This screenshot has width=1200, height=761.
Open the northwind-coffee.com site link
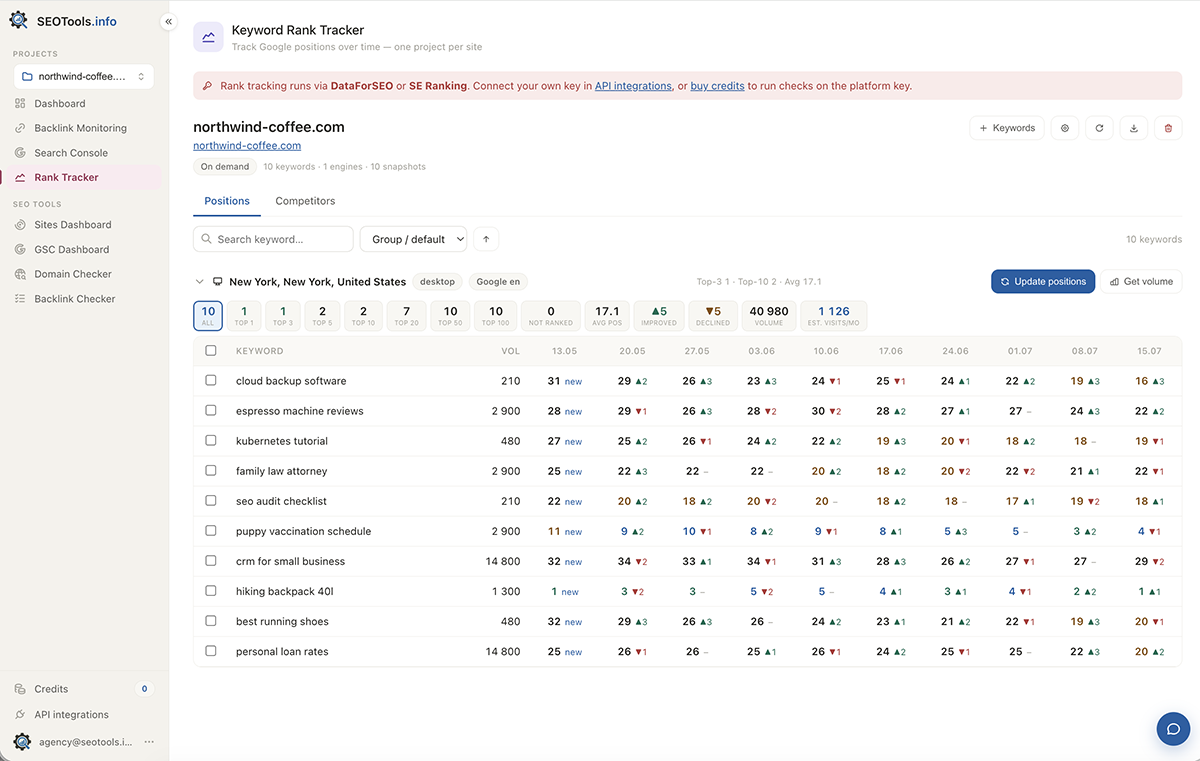pyautogui.click(x=247, y=146)
